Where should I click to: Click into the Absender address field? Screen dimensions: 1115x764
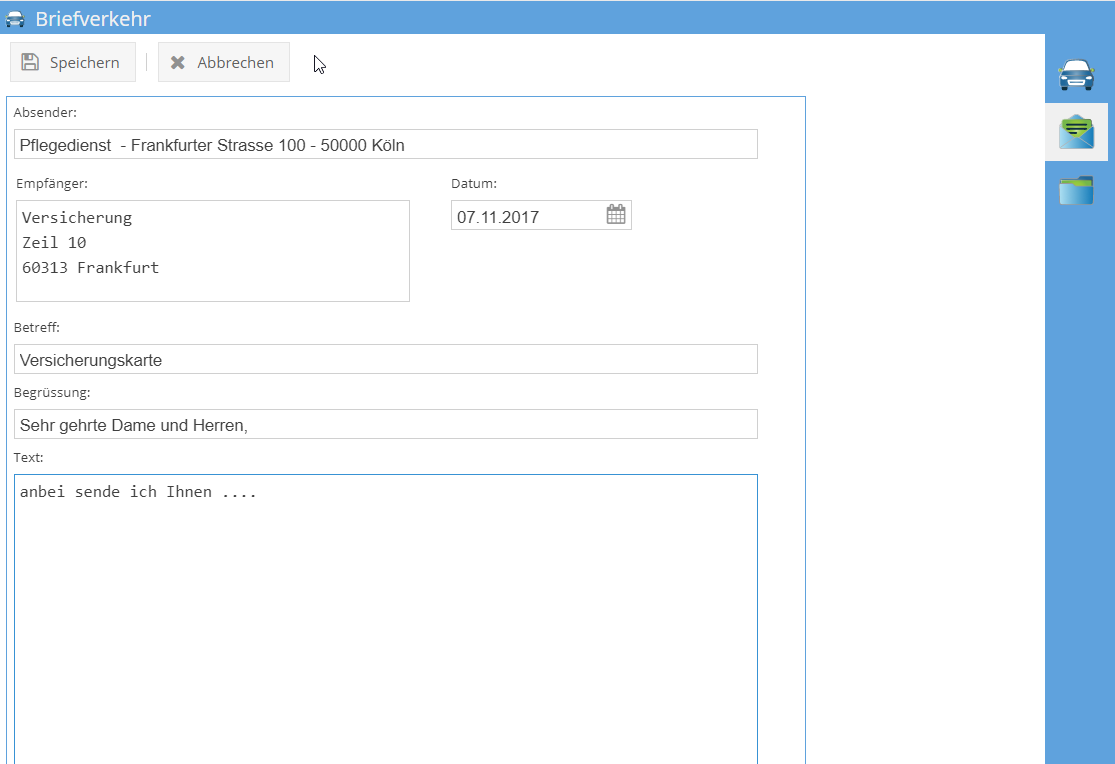point(385,145)
